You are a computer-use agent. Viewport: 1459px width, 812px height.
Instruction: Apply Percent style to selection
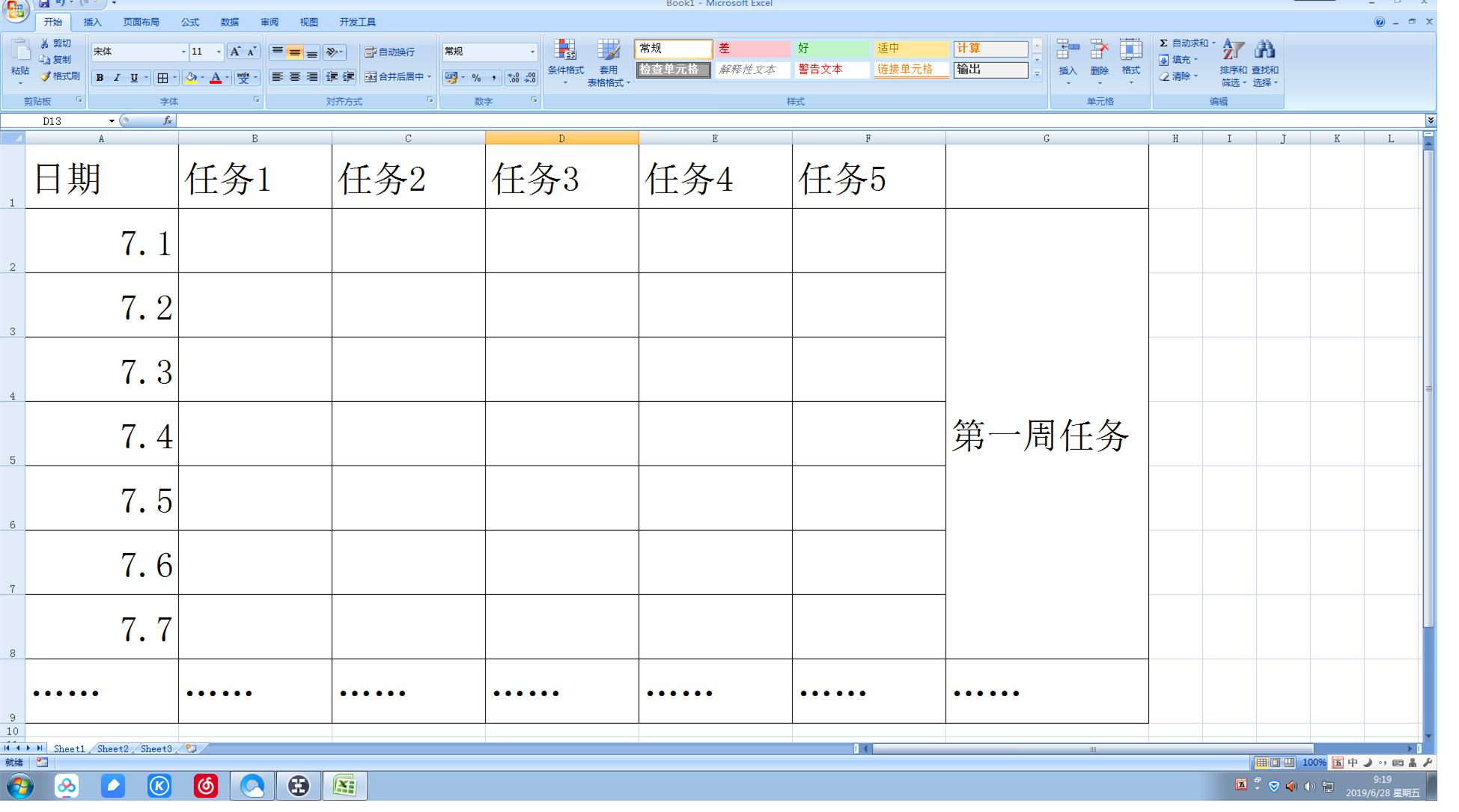coord(477,76)
